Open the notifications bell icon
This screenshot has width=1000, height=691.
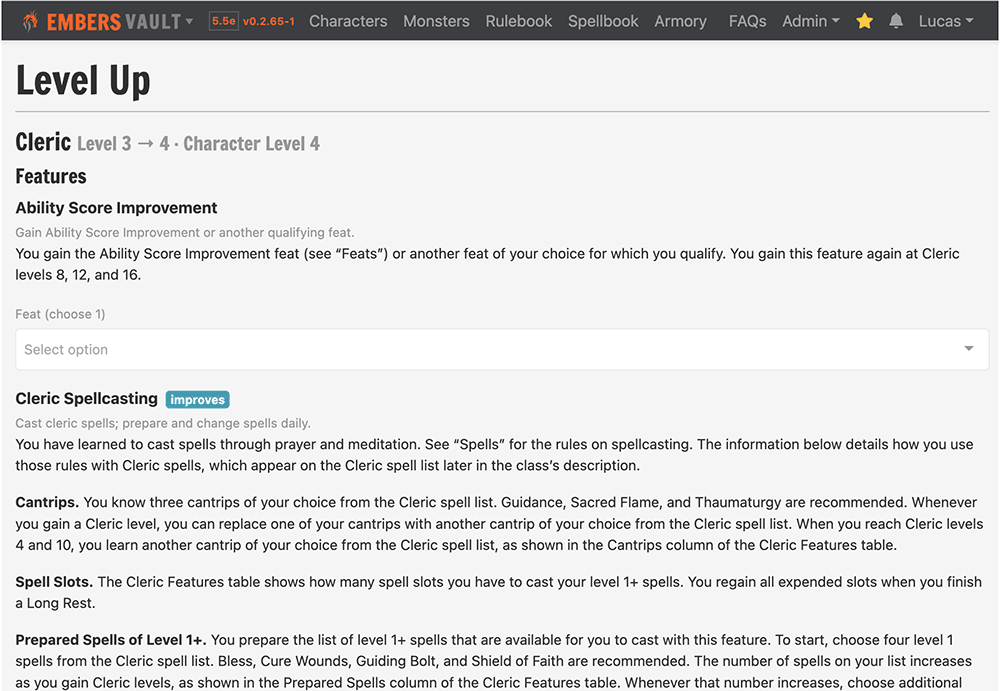coord(895,21)
